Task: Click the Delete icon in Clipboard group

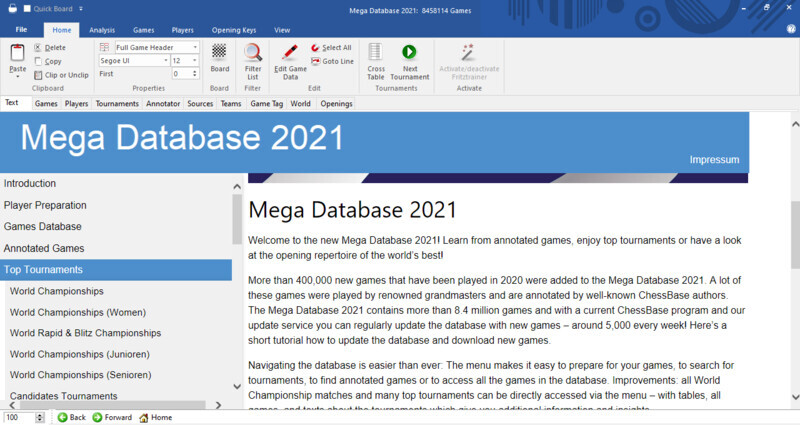Action: coord(38,47)
